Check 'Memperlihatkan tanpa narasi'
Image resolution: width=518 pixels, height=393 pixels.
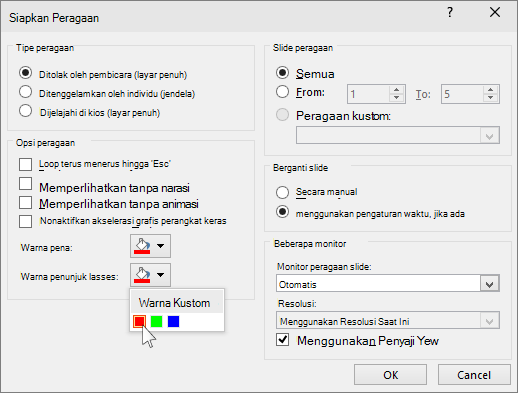pos(26,184)
